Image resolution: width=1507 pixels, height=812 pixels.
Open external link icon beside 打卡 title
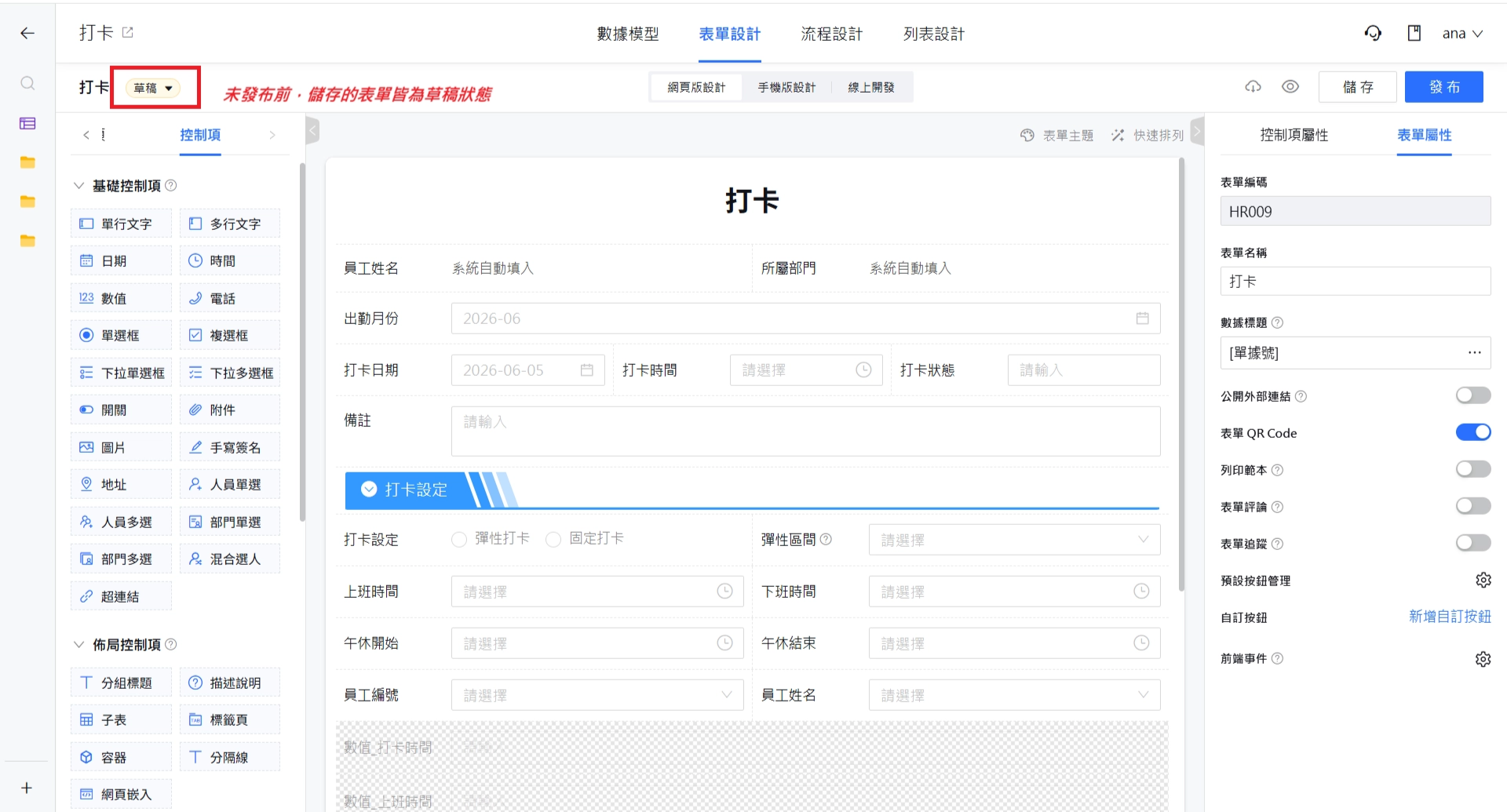(128, 32)
